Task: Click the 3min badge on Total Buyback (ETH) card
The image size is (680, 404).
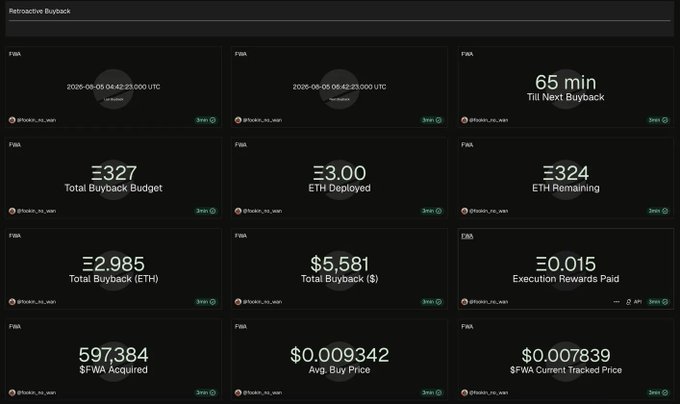Action: point(206,302)
